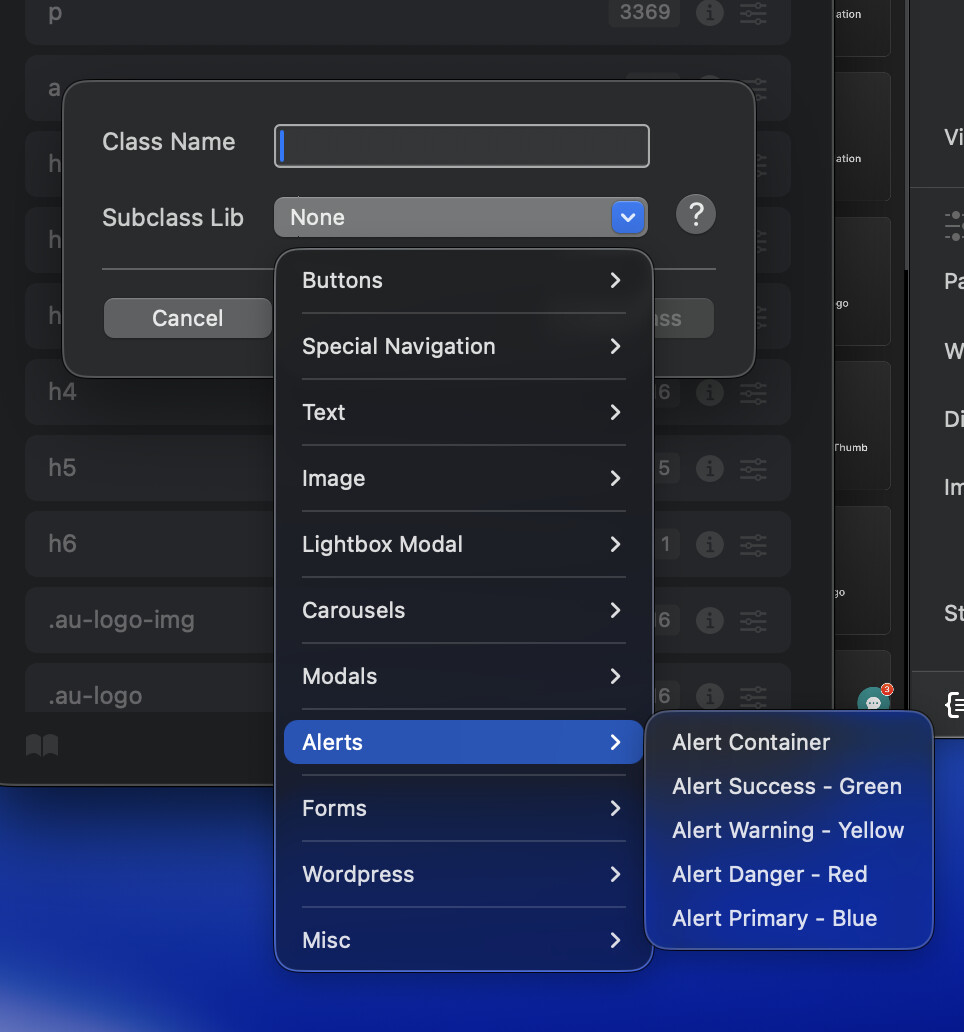Pick Alert Success - Green option
Screen dimensions: 964x1032
pos(786,787)
